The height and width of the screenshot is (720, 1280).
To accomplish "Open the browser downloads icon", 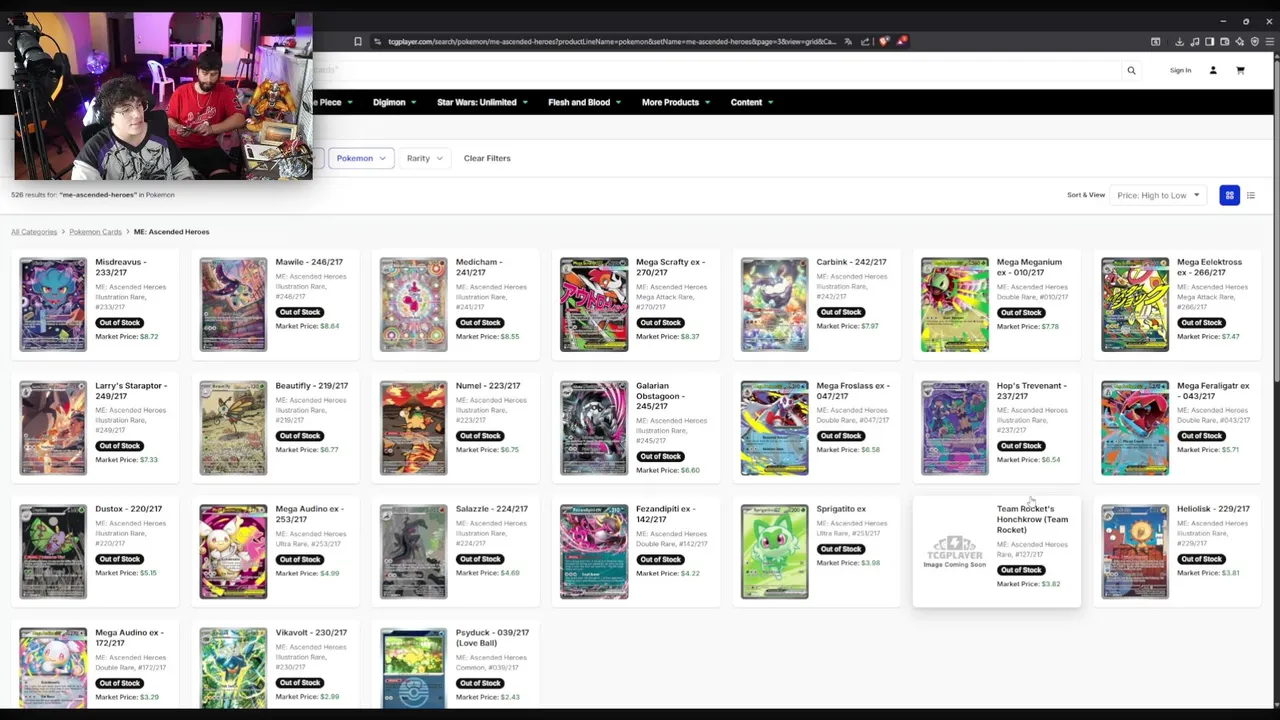I will pos(1180,42).
